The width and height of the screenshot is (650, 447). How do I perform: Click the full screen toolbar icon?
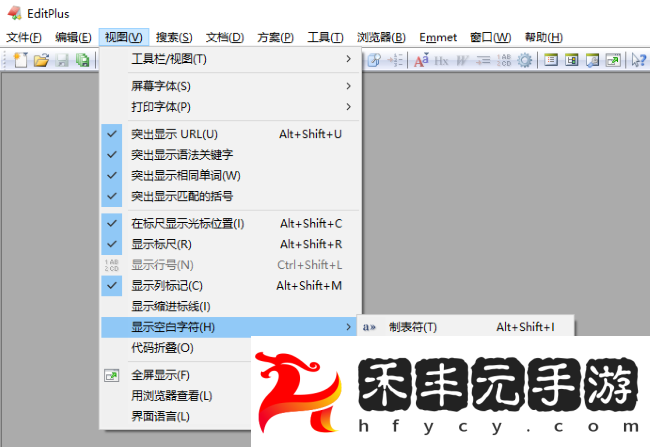coord(613,61)
